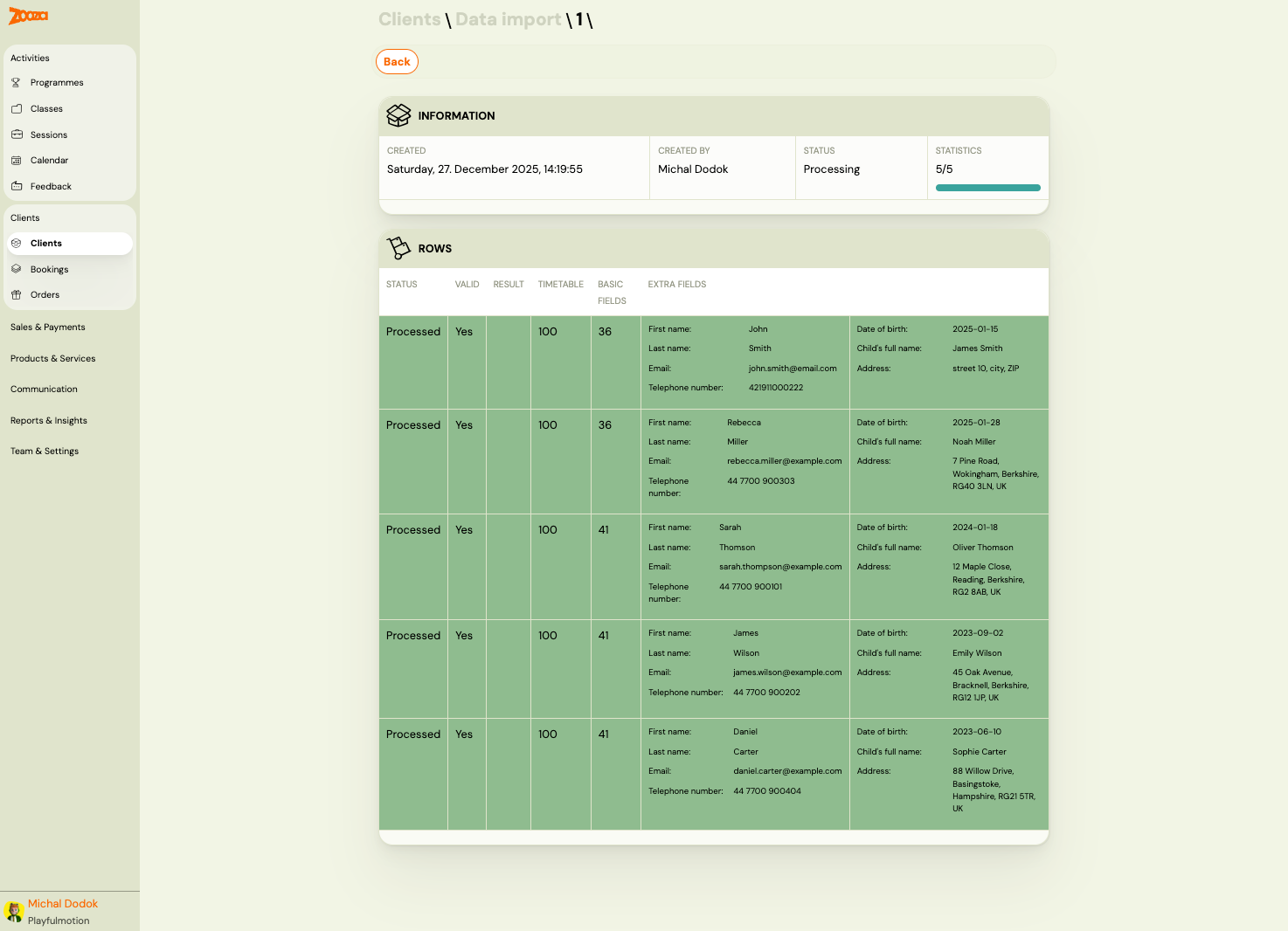The width and height of the screenshot is (1288, 931).
Task: Click the Classes folder icon
Action: tap(16, 109)
